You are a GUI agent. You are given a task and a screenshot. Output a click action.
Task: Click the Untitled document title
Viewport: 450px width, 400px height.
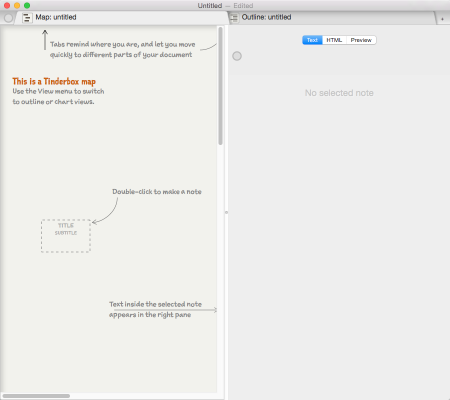pos(210,6)
